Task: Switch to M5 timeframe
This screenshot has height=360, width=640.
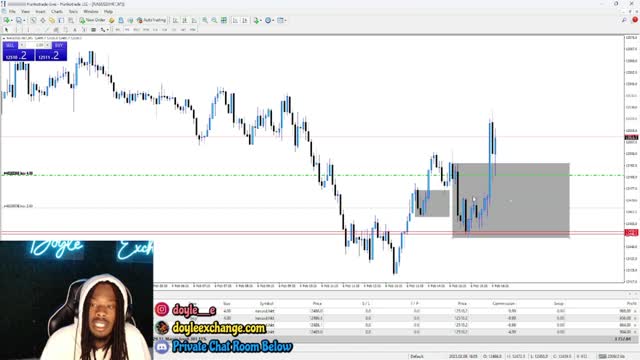Action: click(x=127, y=30)
